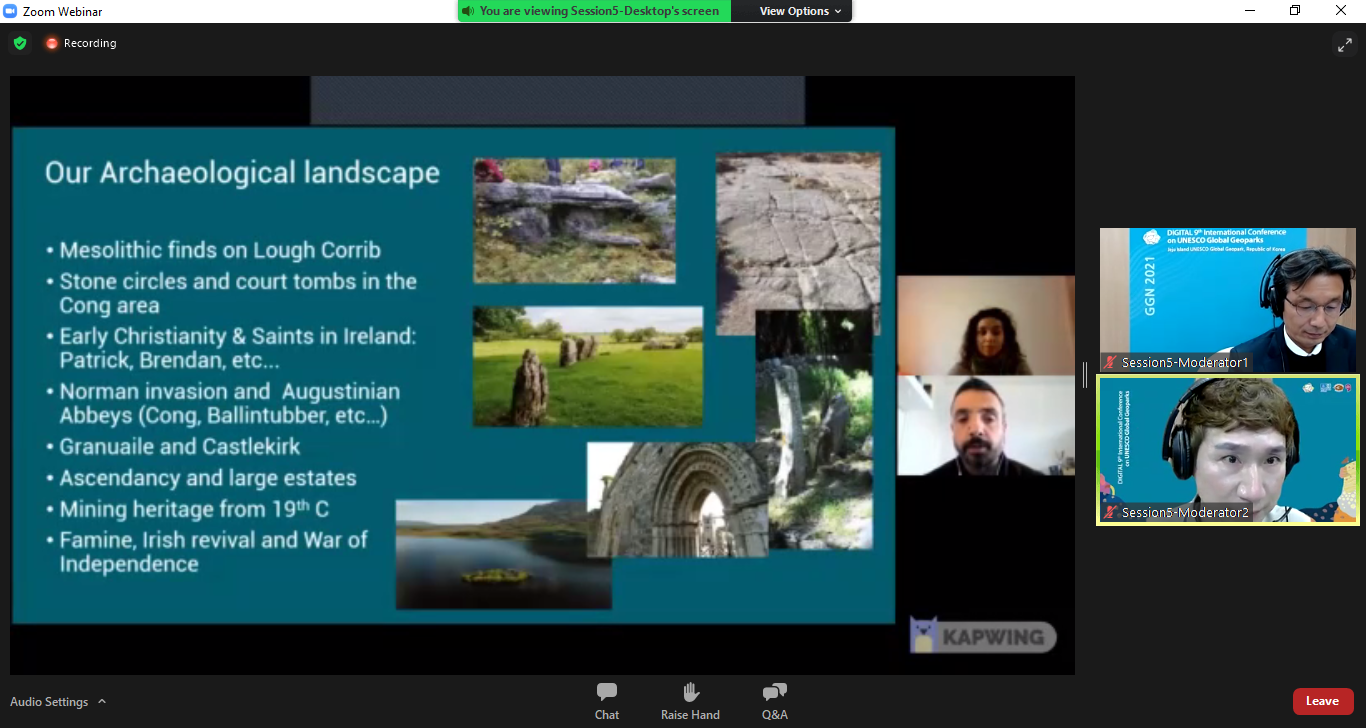Click the bearded man's video in shared screen
Viewport: 1366px width, 728px height.
985,425
